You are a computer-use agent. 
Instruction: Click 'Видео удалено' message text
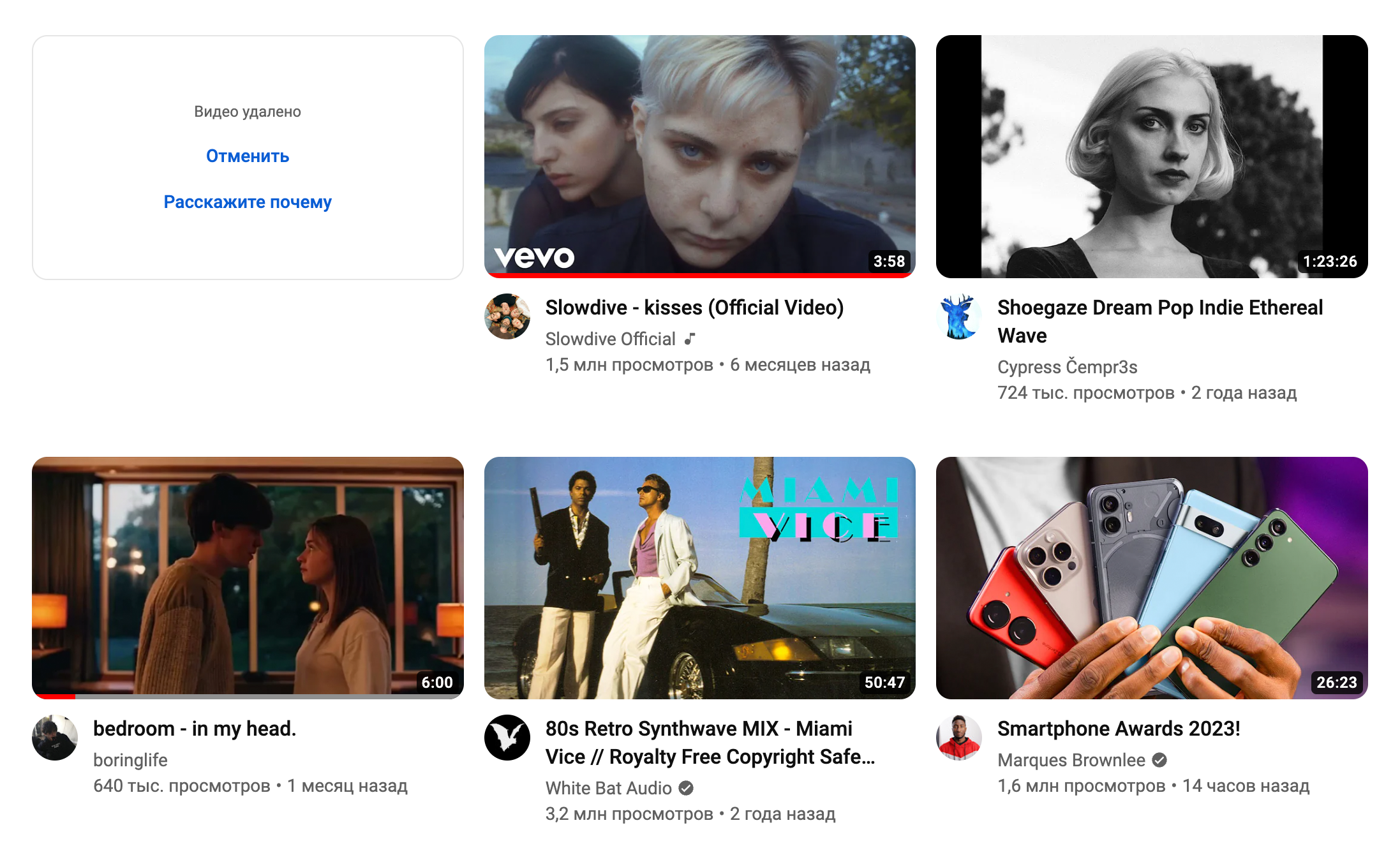tap(248, 112)
